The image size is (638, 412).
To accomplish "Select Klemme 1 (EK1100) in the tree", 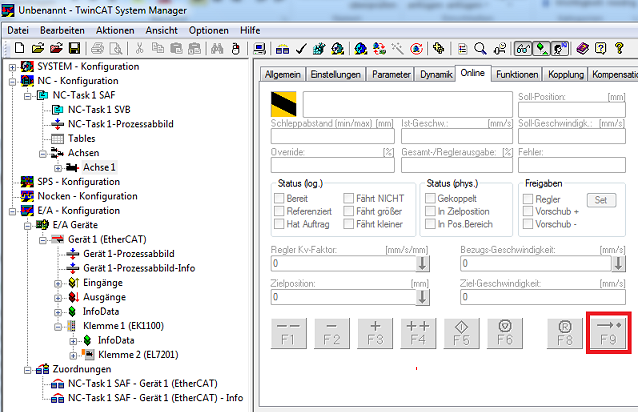I will tap(123, 326).
